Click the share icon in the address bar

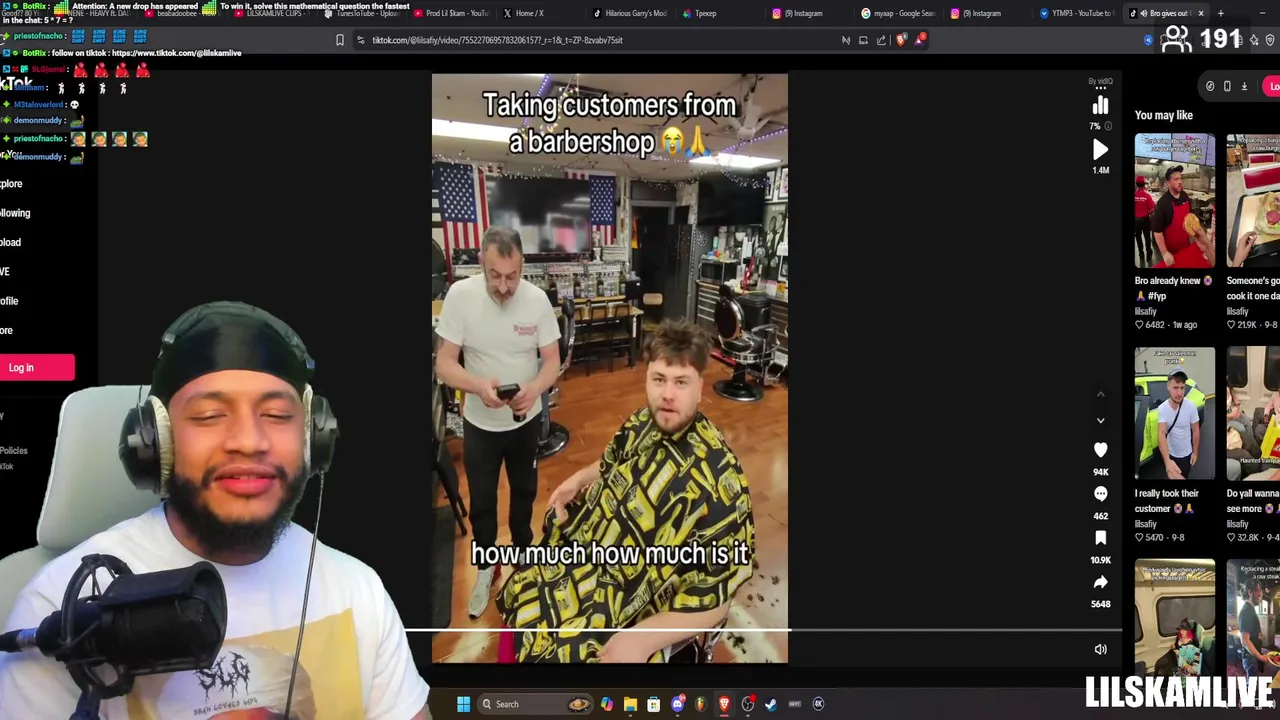tap(881, 40)
